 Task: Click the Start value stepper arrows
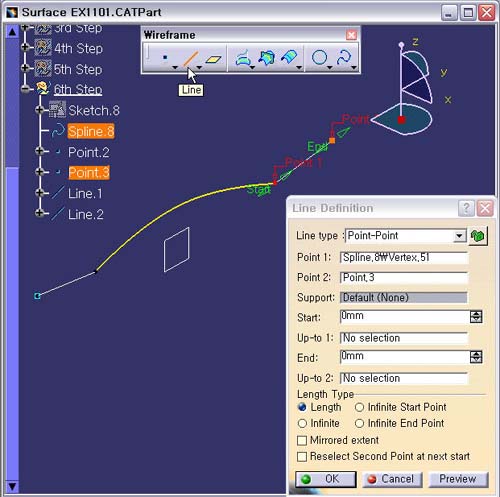click(x=476, y=317)
